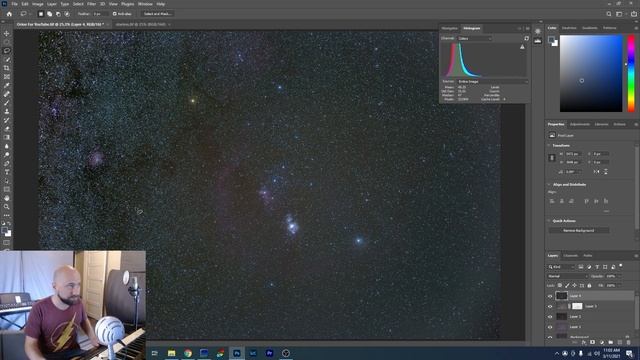Collapse the Transform section
The image size is (640, 360).
pyautogui.click(x=549, y=145)
